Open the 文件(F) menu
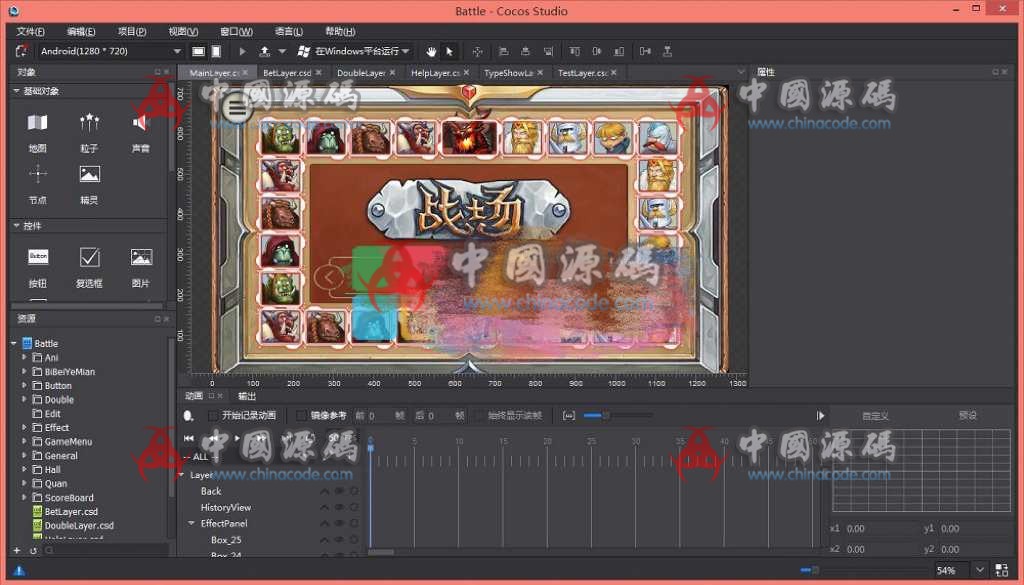The image size is (1024, 585). 31,31
